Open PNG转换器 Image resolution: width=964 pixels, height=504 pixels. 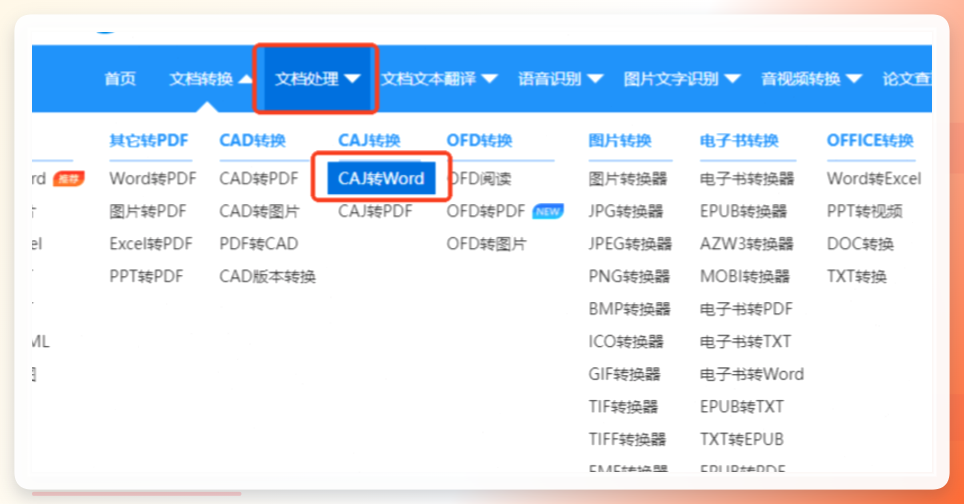pyautogui.click(x=629, y=277)
